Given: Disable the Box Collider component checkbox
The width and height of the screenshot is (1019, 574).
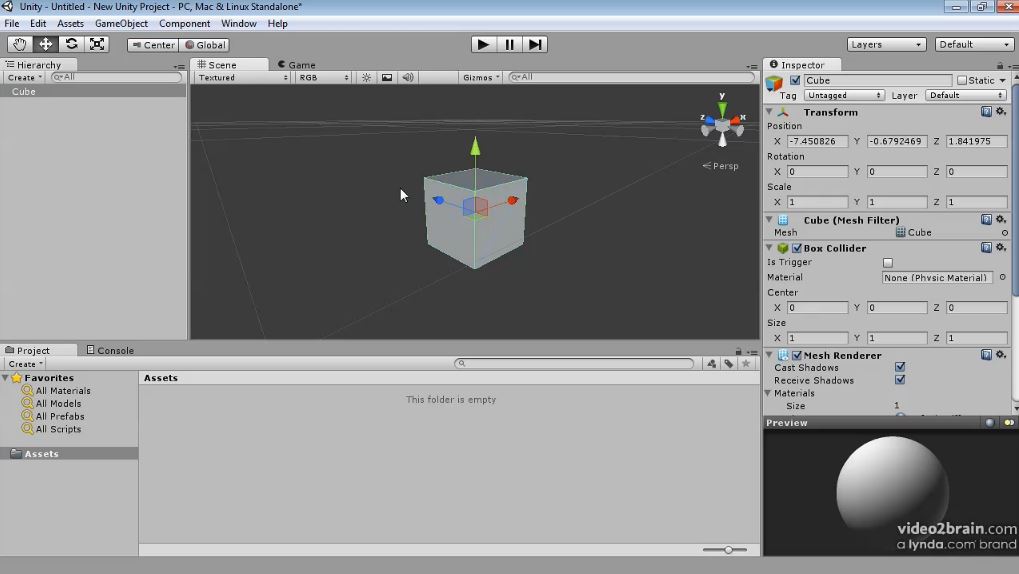Looking at the screenshot, I should tap(797, 248).
